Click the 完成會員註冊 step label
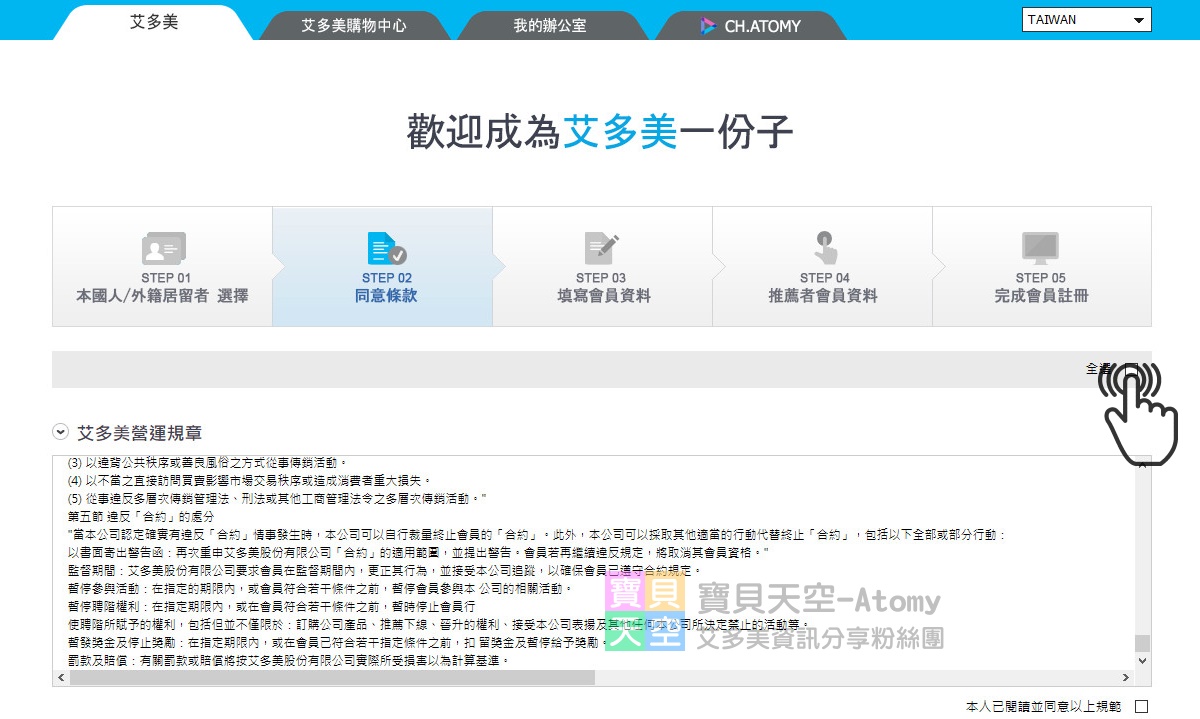Screen dimensions: 1200x719 pos(1042,296)
